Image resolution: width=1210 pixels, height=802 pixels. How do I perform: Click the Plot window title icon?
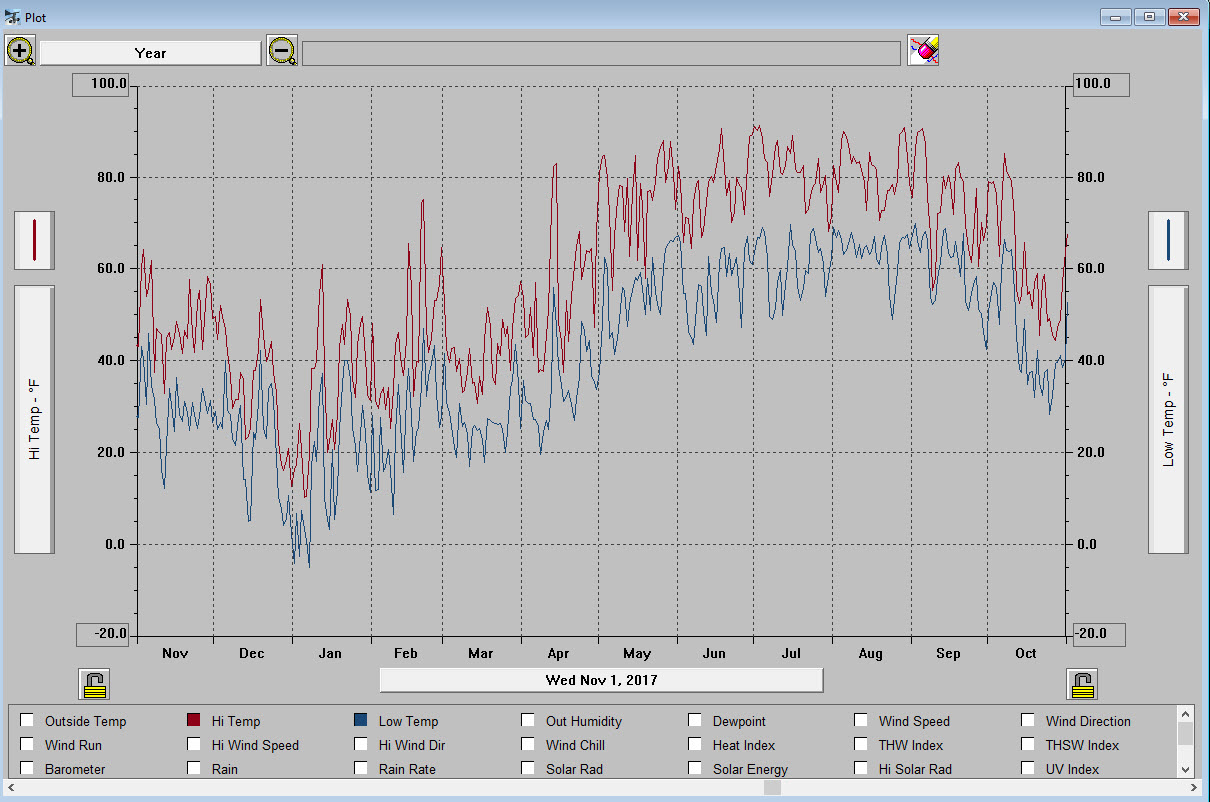click(13, 17)
